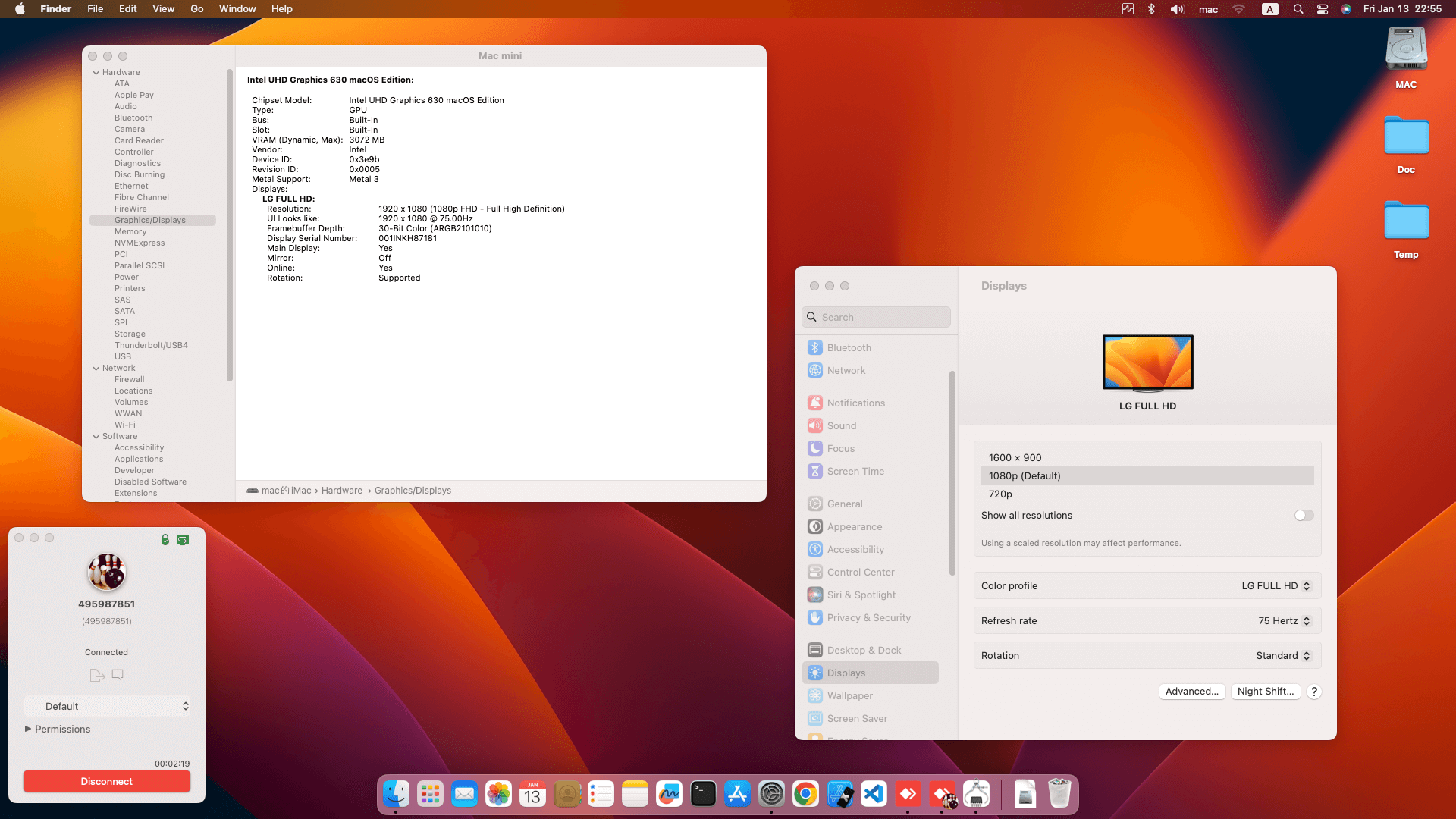
Task: Click the file transfer icon in remote session
Action: click(96, 675)
